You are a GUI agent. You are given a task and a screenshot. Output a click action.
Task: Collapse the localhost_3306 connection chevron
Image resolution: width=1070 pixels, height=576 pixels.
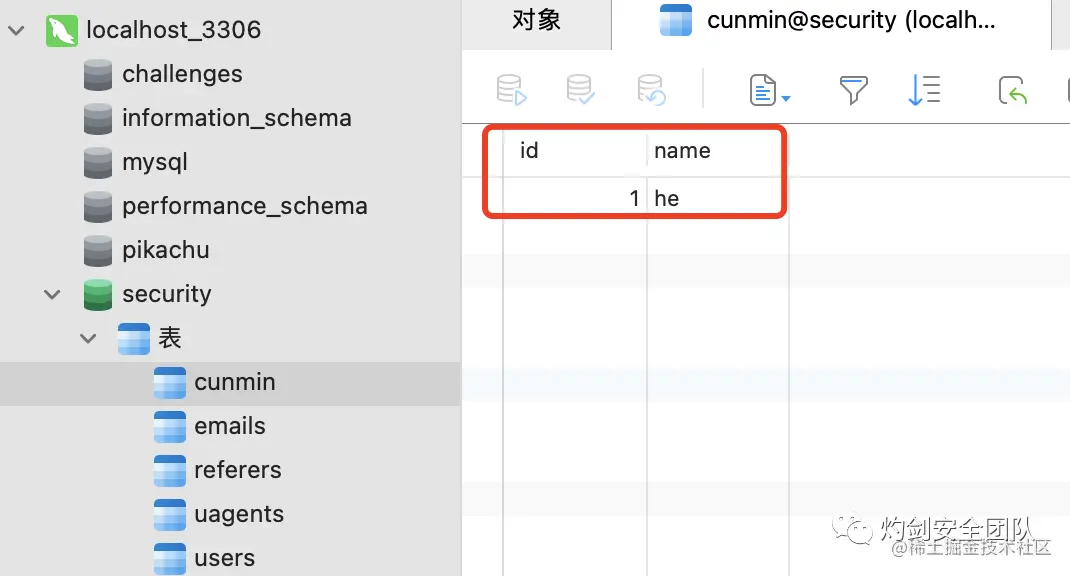16,30
